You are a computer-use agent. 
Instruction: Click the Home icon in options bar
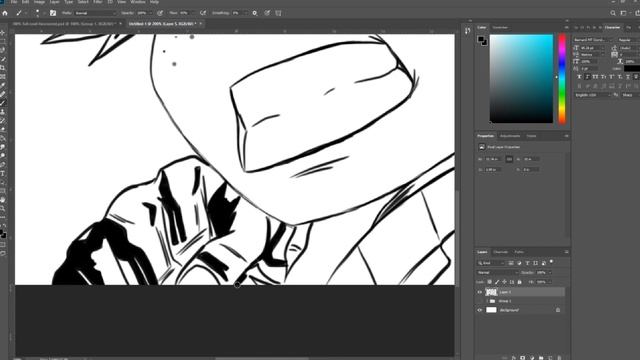tap(5, 13)
